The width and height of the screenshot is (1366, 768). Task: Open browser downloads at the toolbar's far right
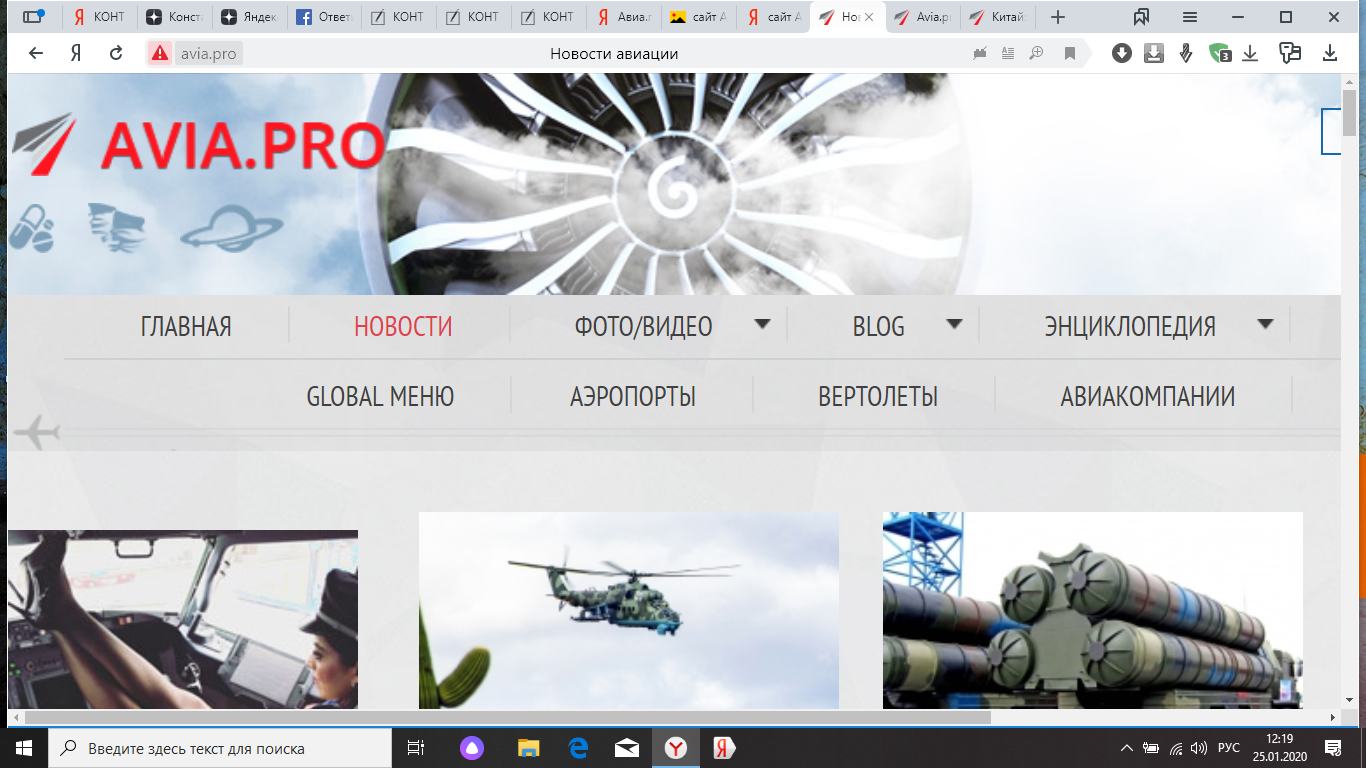[1330, 54]
